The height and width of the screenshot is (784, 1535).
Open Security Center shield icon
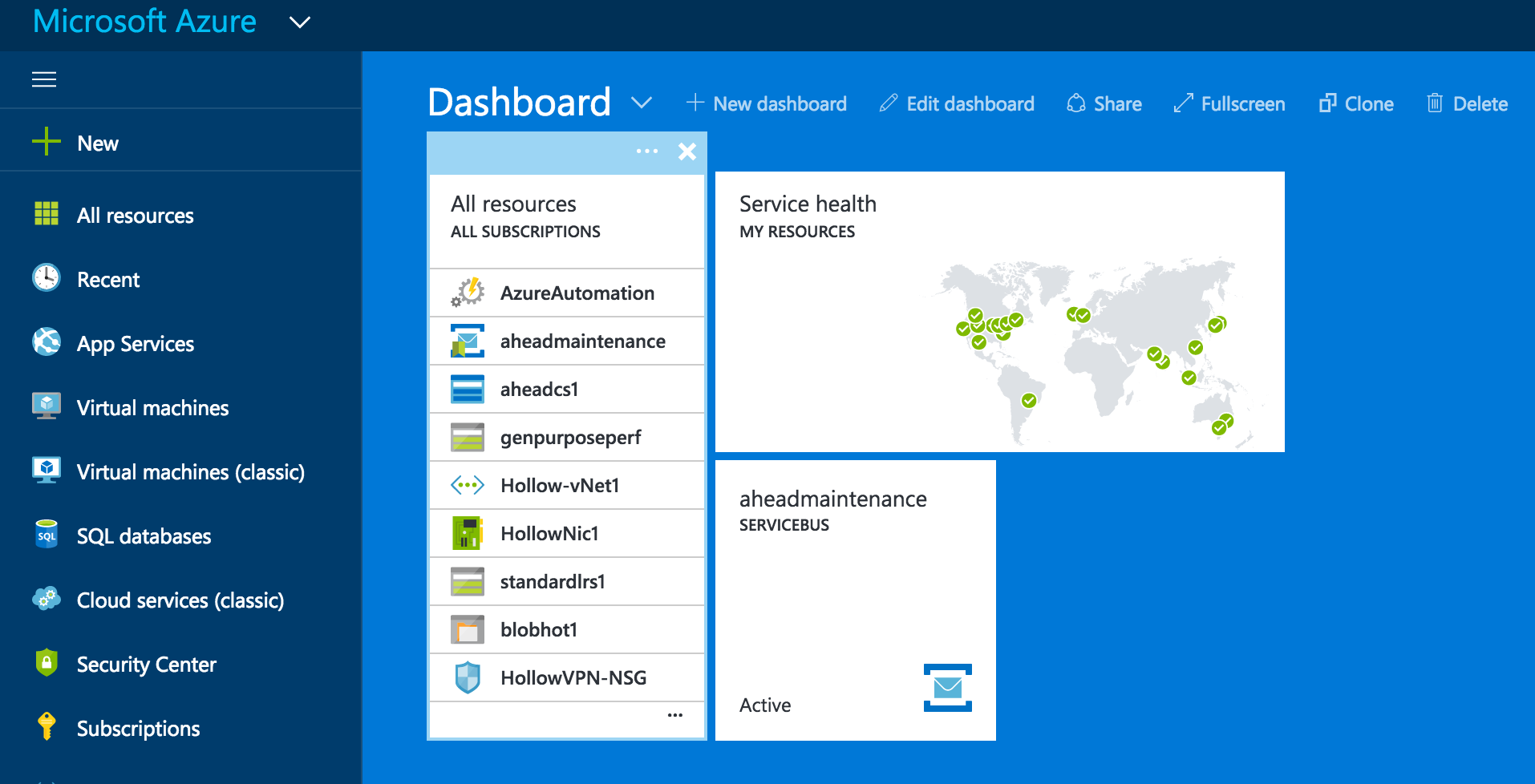click(47, 663)
